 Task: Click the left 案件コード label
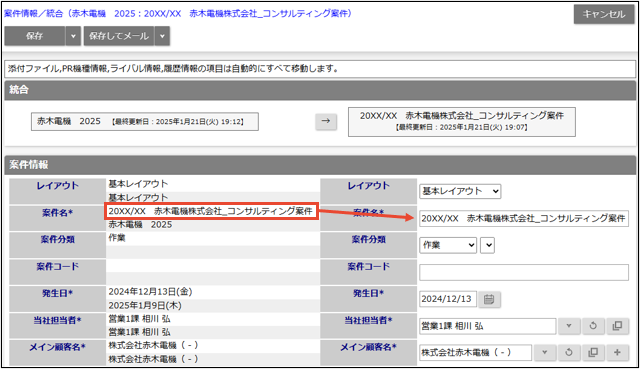58,267
